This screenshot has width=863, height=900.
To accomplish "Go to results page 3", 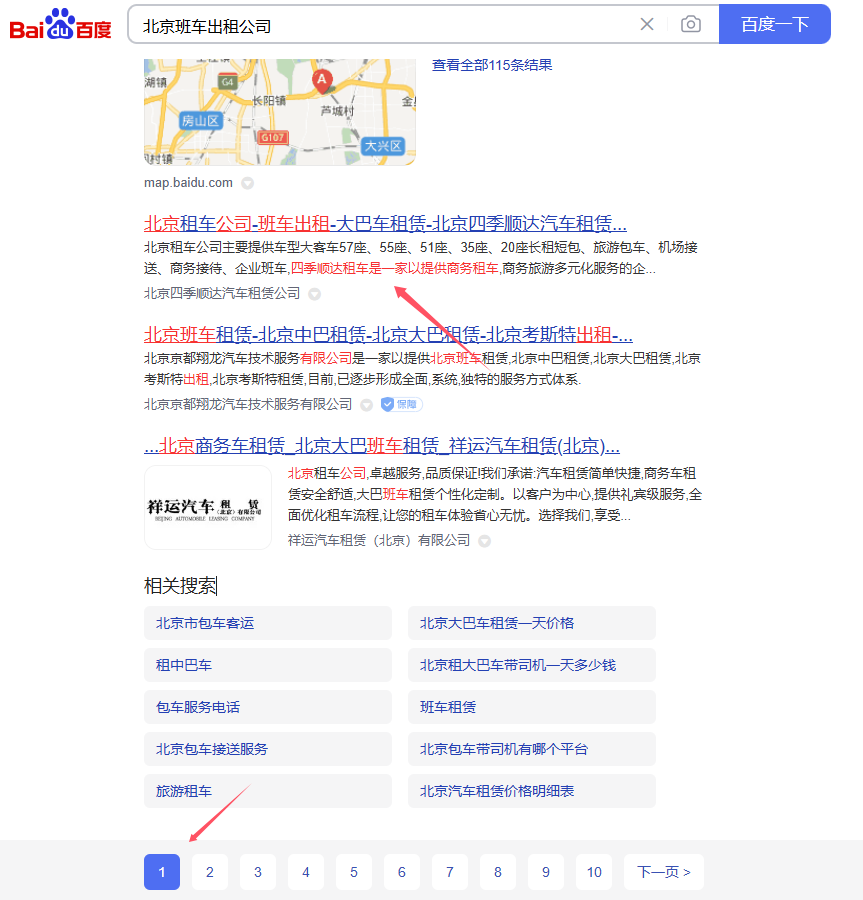I will pyautogui.click(x=258, y=872).
